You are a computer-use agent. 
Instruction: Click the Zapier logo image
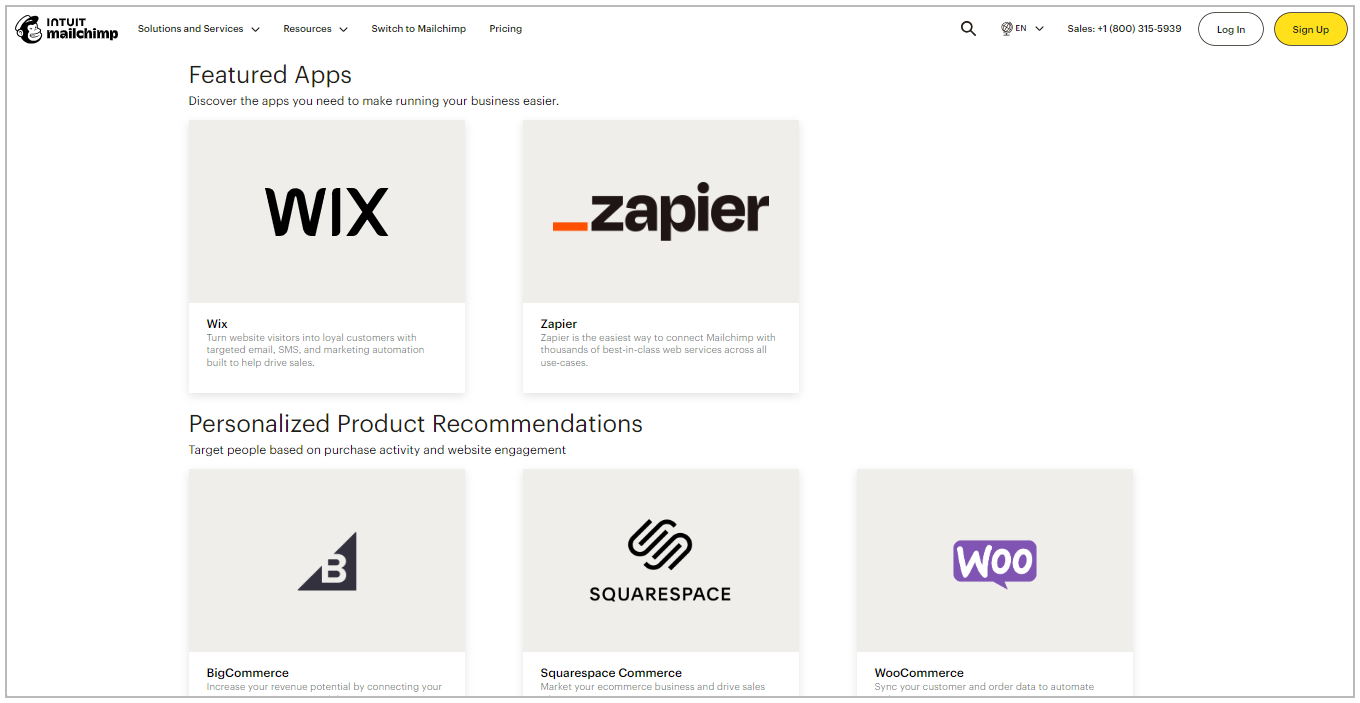tap(660, 211)
